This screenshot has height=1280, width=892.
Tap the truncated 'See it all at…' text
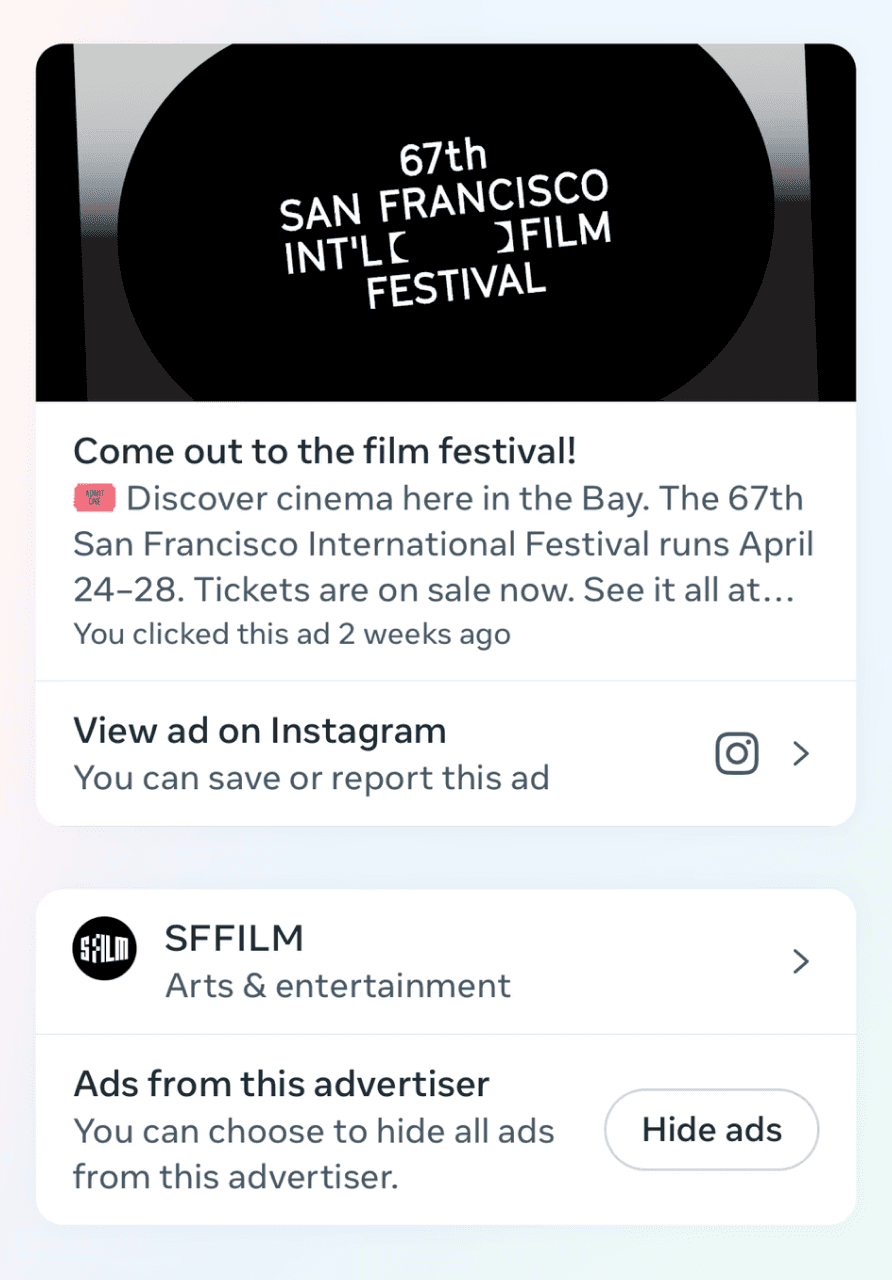[x=688, y=590]
